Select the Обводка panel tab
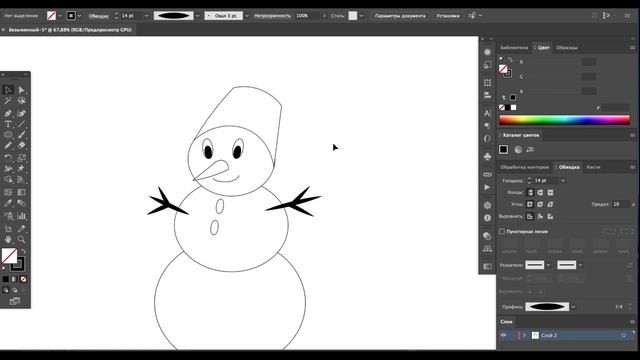 click(569, 167)
